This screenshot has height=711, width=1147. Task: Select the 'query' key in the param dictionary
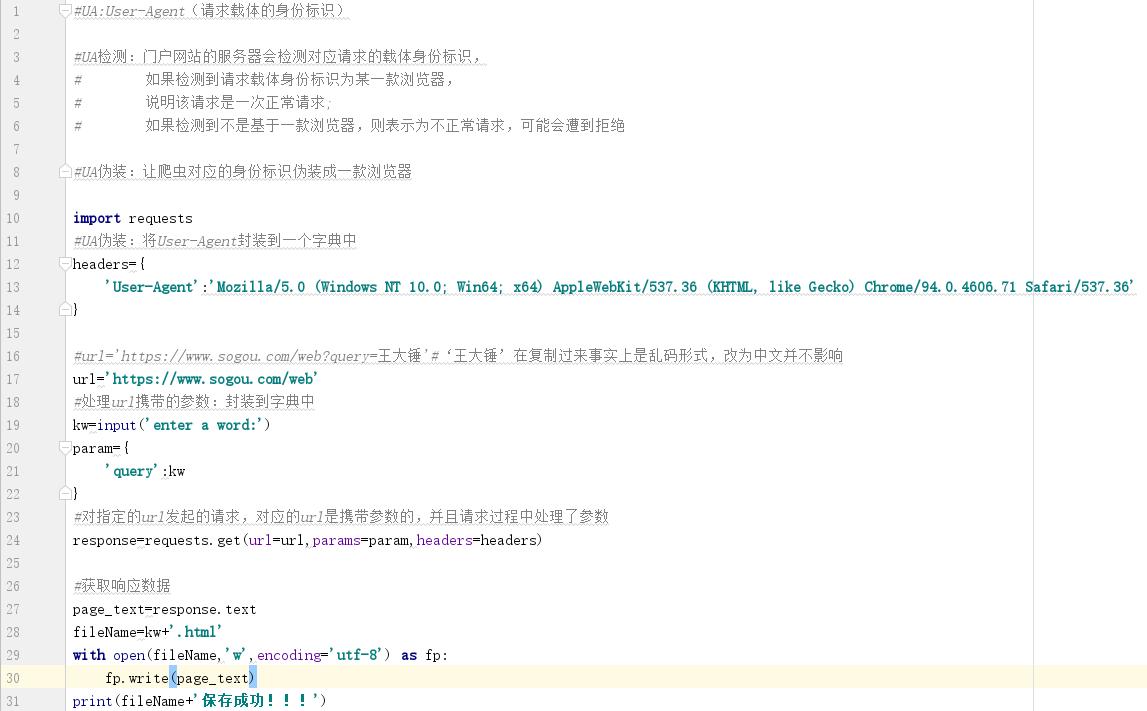(133, 472)
